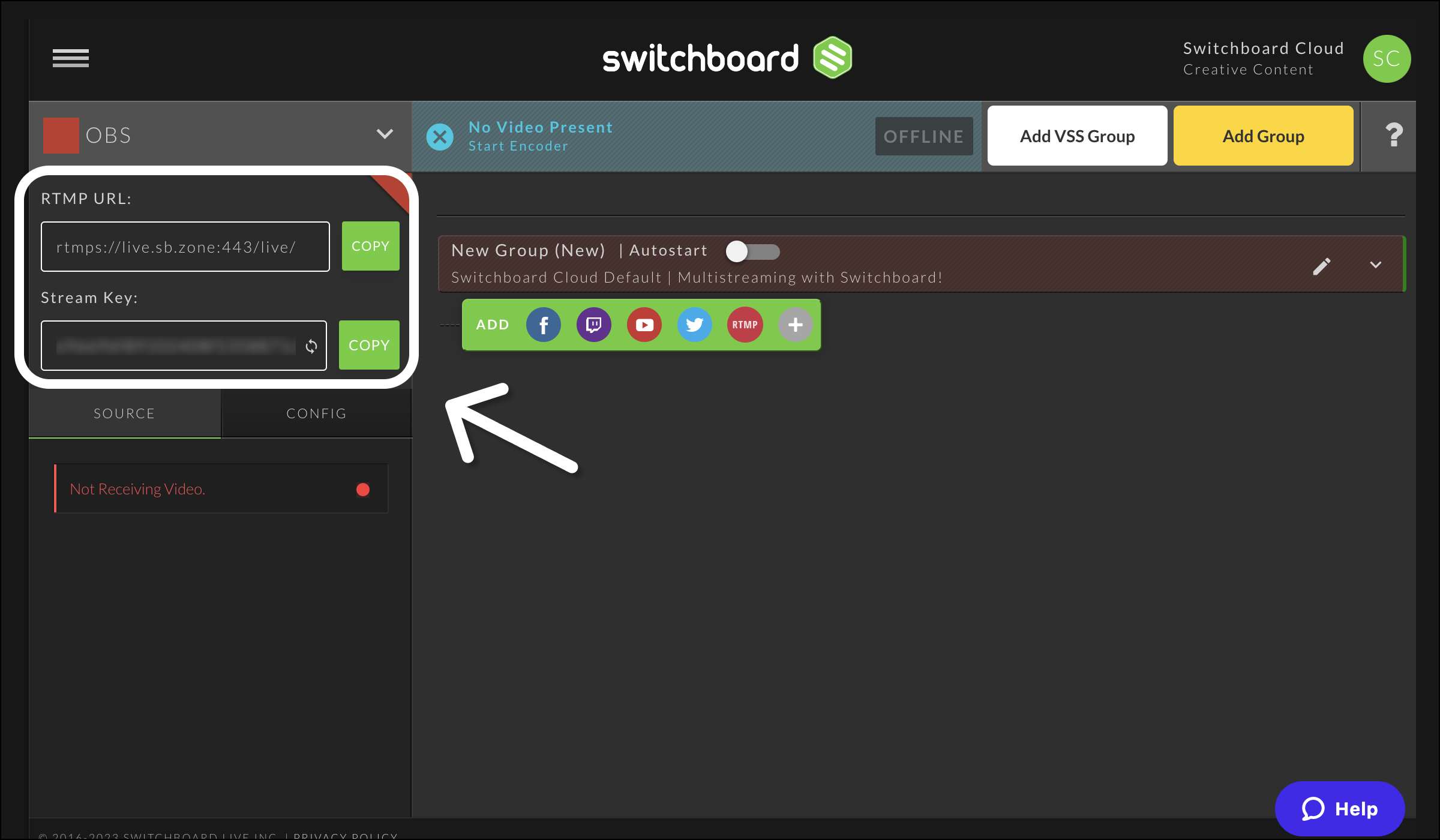Edit New Group with pencil icon

point(1322,266)
